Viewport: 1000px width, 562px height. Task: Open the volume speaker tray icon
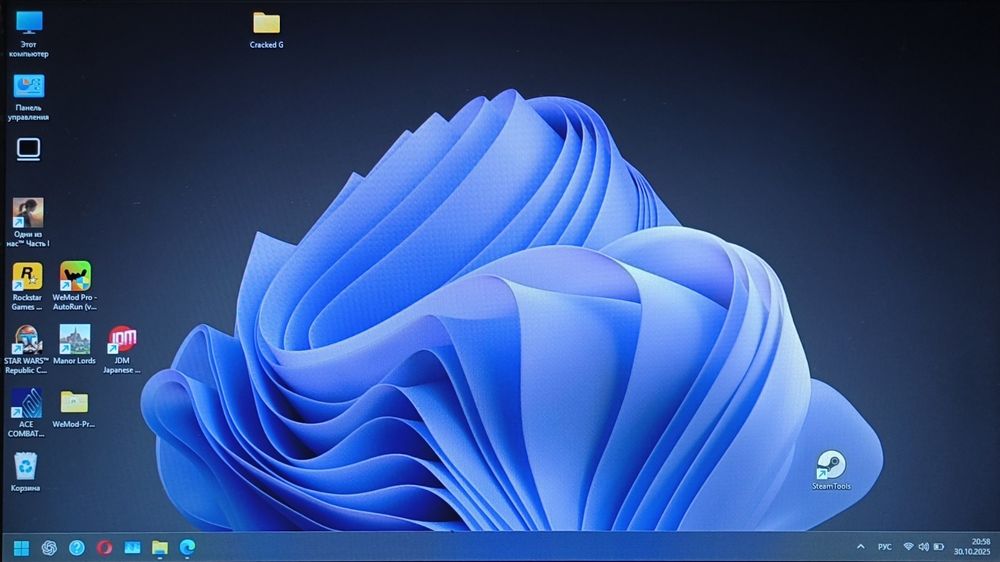pos(923,547)
